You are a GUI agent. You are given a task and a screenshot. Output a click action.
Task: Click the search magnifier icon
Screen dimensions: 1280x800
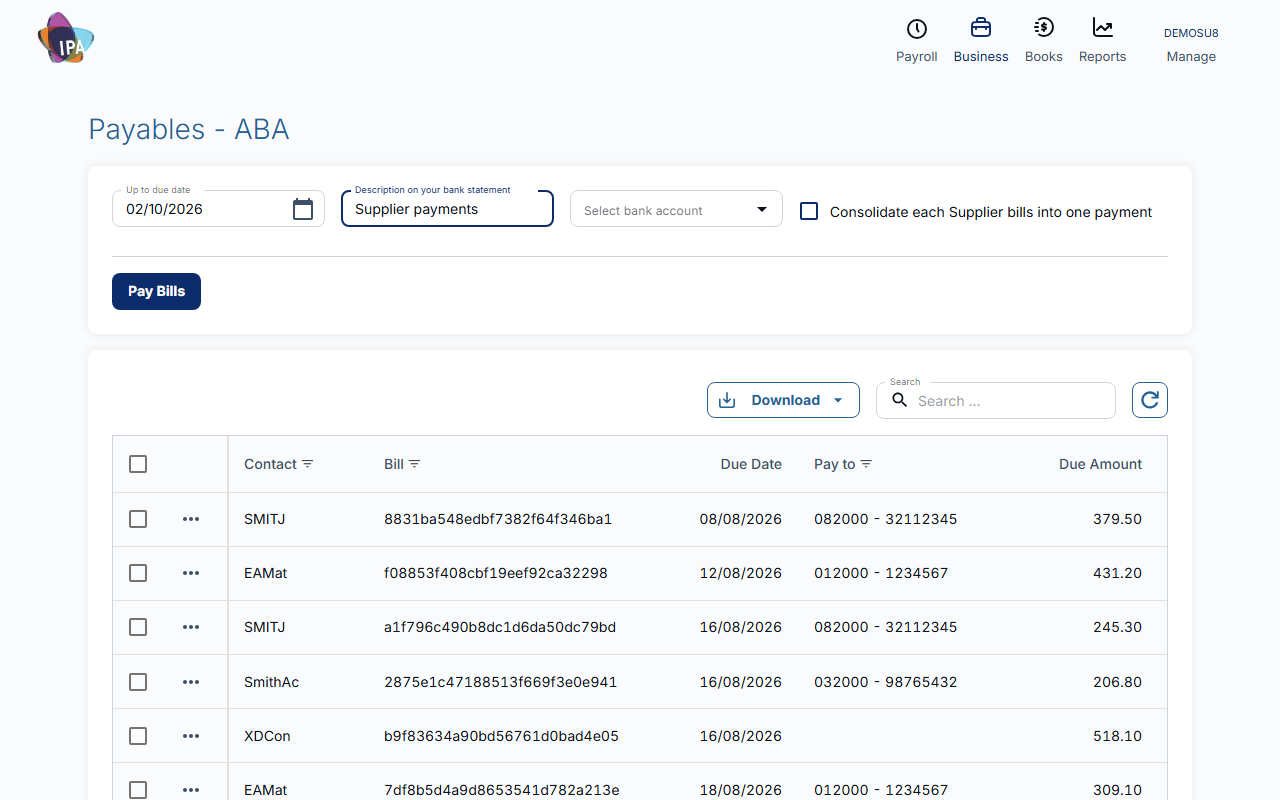(x=900, y=400)
